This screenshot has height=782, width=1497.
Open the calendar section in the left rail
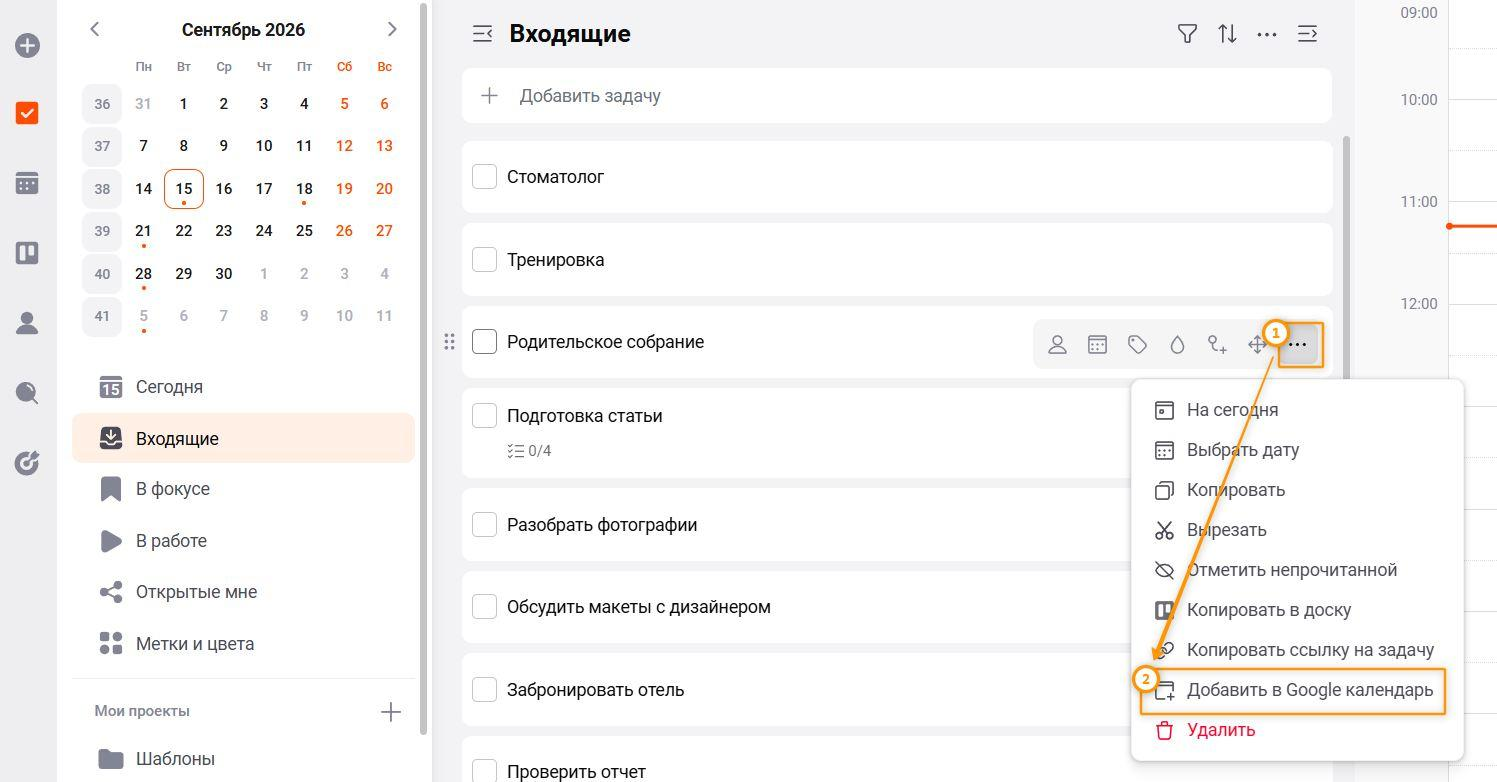click(27, 183)
